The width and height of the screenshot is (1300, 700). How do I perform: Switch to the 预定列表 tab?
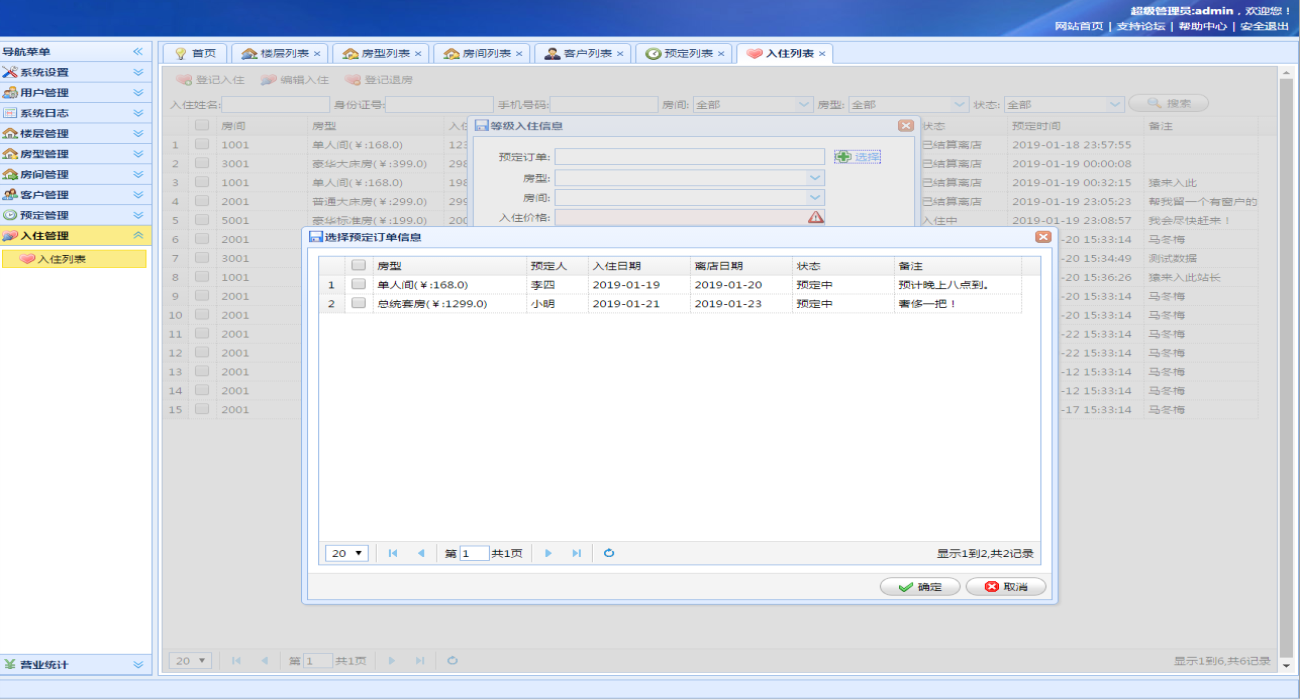pos(683,54)
